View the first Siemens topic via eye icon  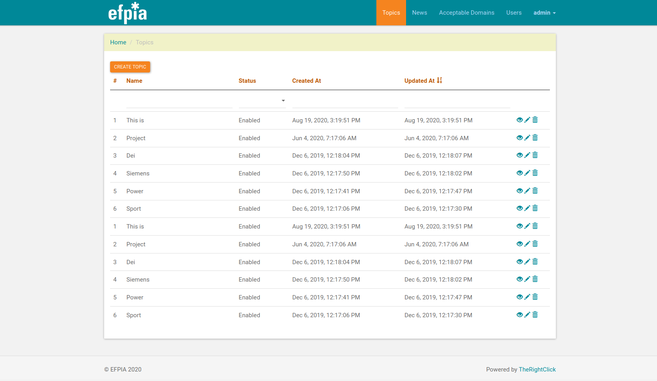point(520,173)
